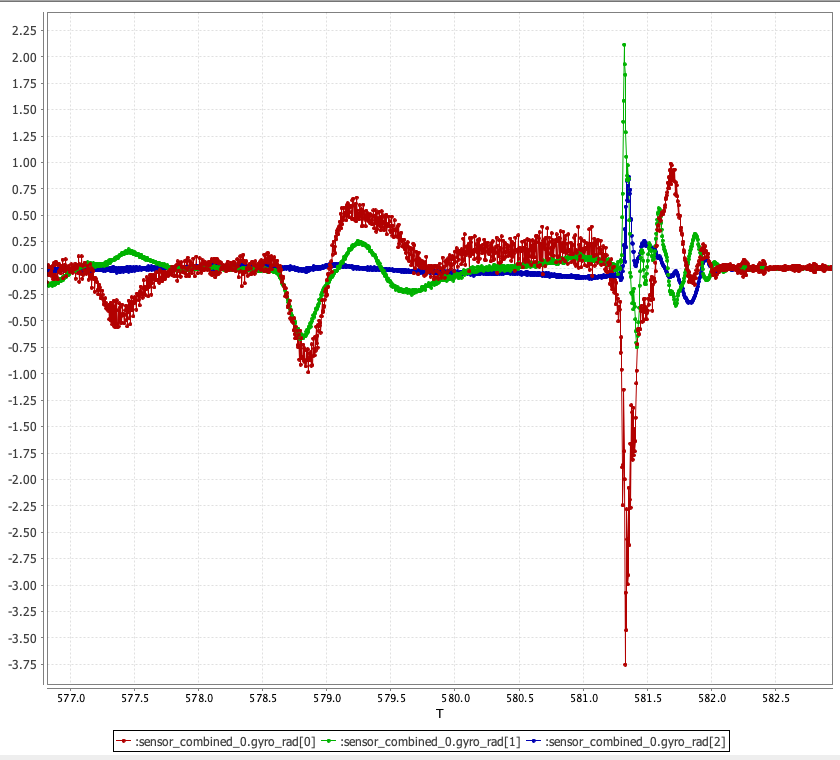Click the 581.5 x-axis tick label
Viewport: 840px width, 760px height.
[x=648, y=698]
